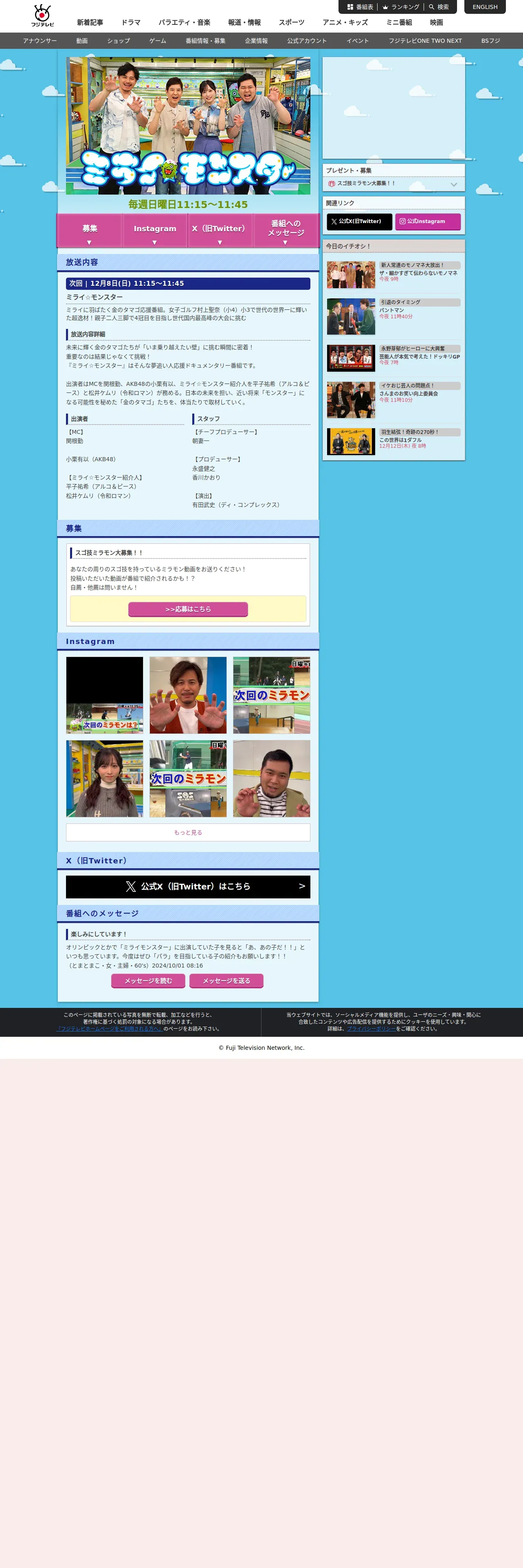This screenshot has height=1568, width=523.
Task: Open 映画 menu
Action: click(437, 22)
